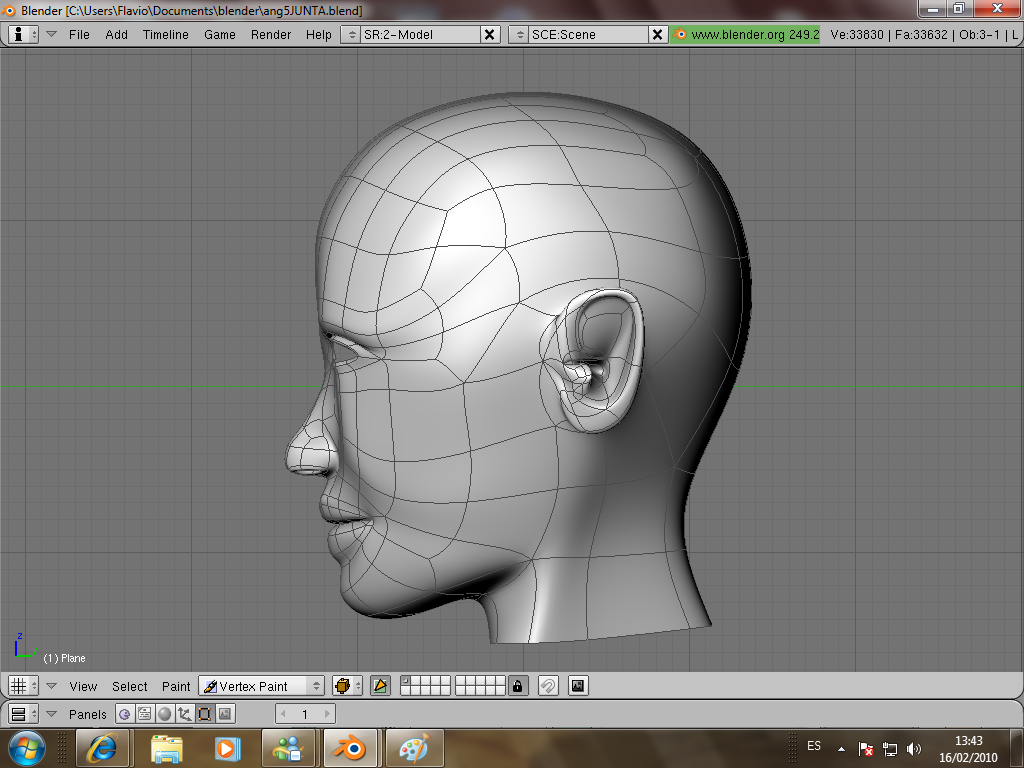The height and width of the screenshot is (768, 1024).
Task: Open the Select menu in 3D header
Action: tap(129, 686)
